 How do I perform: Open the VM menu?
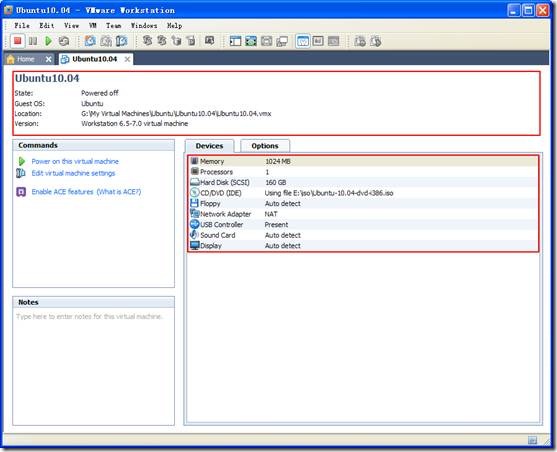(92, 26)
